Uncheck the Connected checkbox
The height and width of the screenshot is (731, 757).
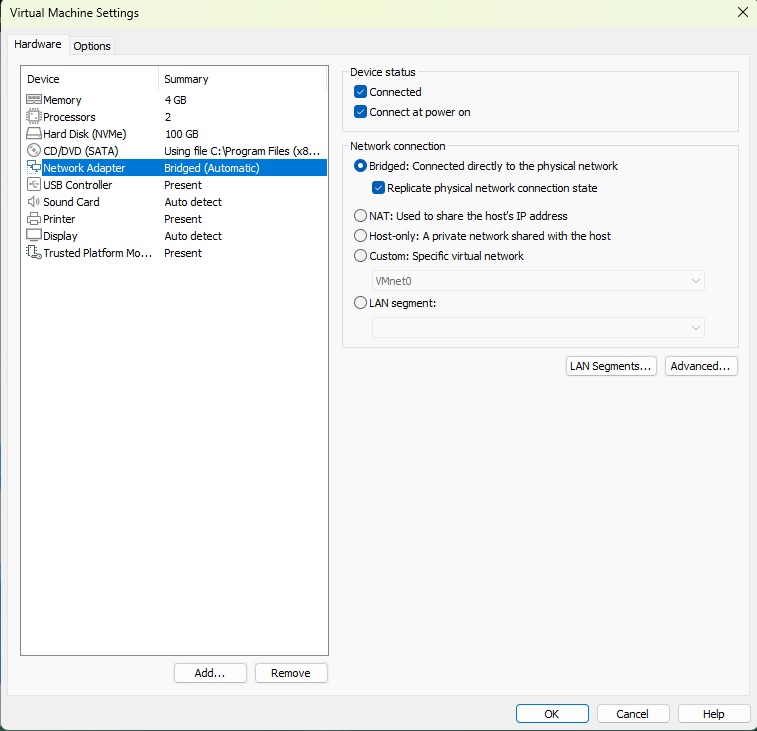tap(361, 92)
